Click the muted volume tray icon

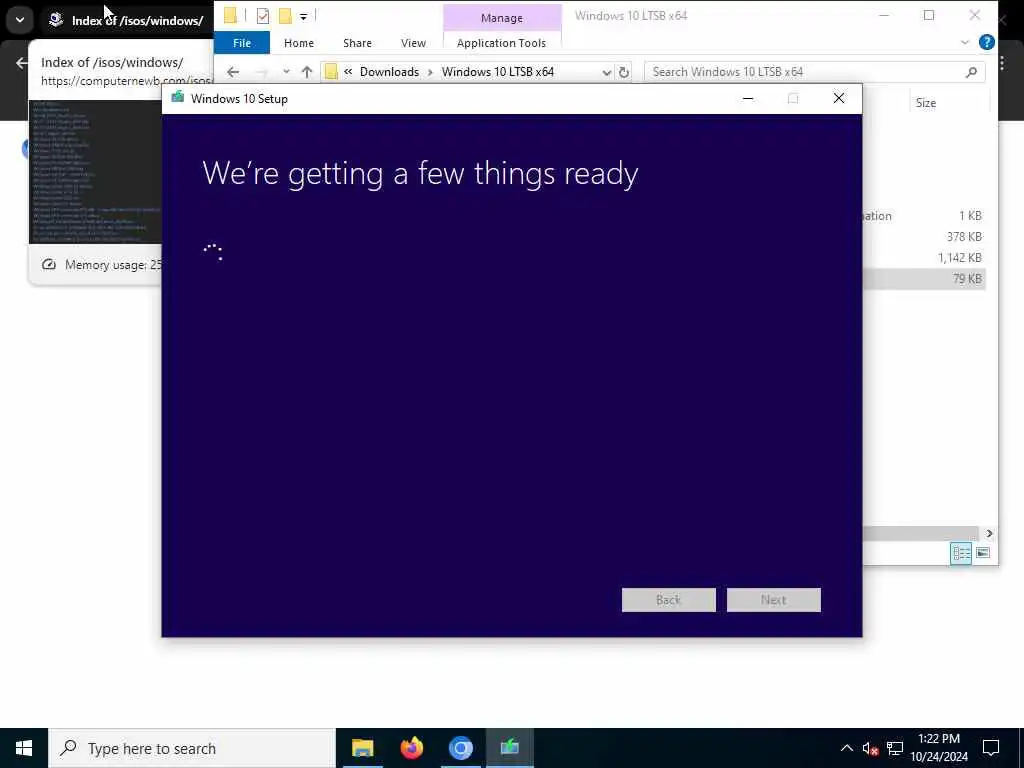(x=870, y=748)
